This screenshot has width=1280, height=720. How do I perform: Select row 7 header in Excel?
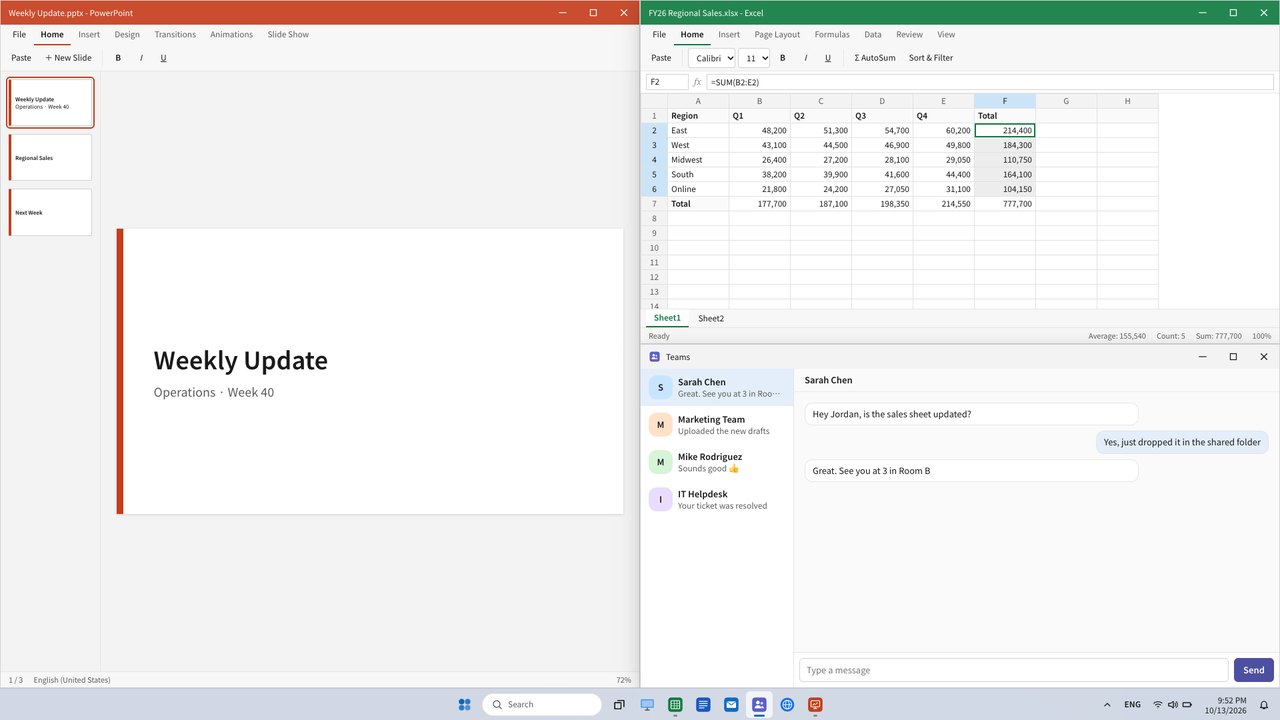pos(654,204)
